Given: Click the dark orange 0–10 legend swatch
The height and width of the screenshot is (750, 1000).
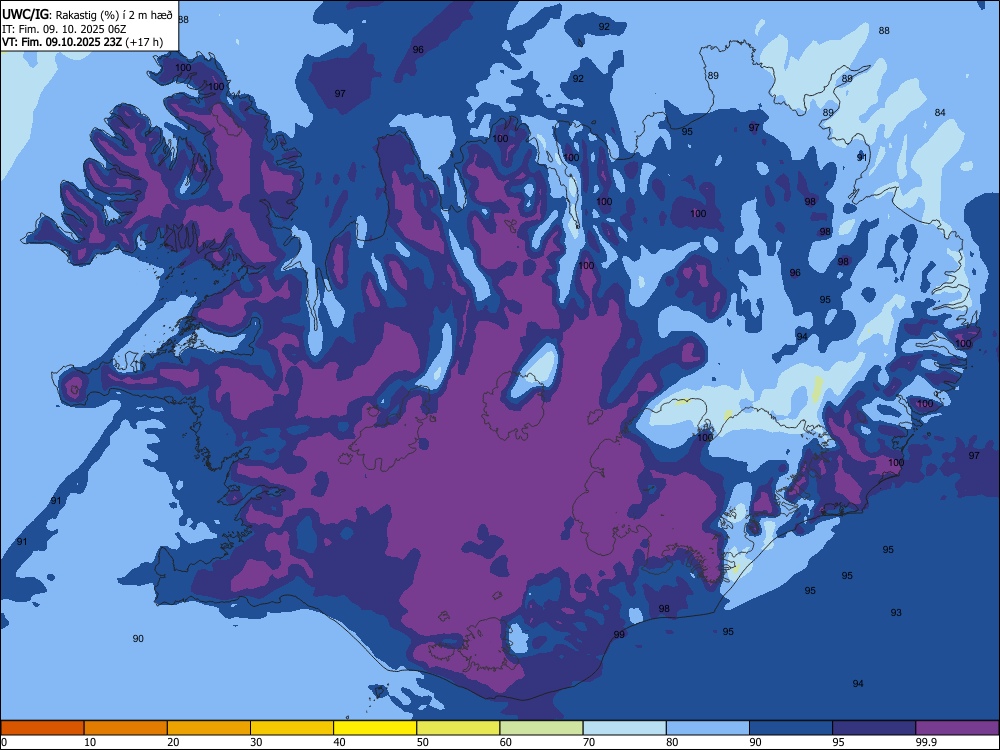Looking at the screenshot, I should [42, 728].
